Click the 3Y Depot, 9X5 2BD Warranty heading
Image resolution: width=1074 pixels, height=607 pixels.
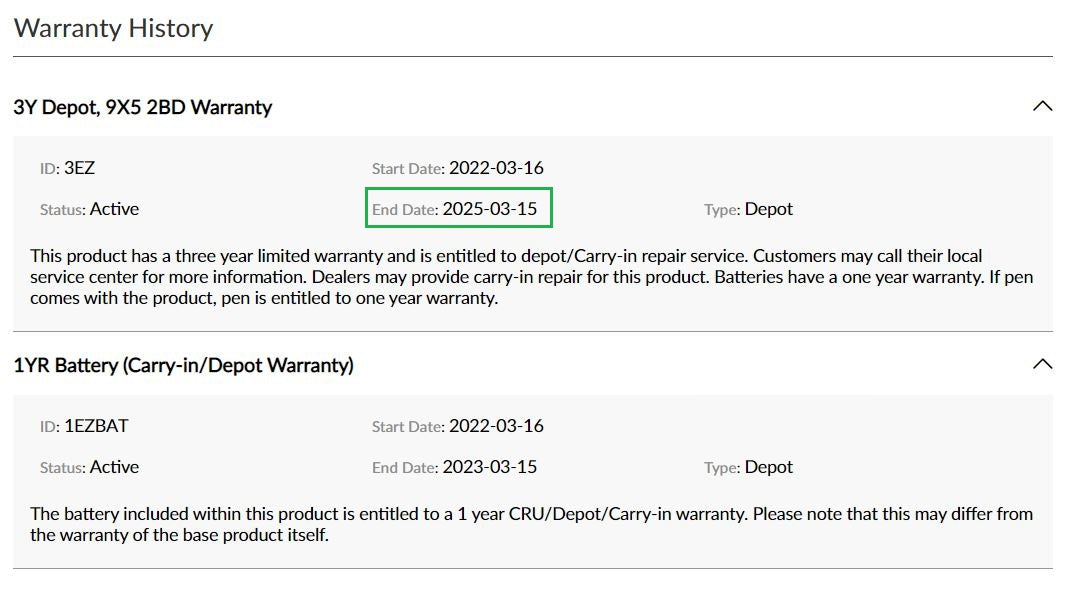click(x=142, y=108)
